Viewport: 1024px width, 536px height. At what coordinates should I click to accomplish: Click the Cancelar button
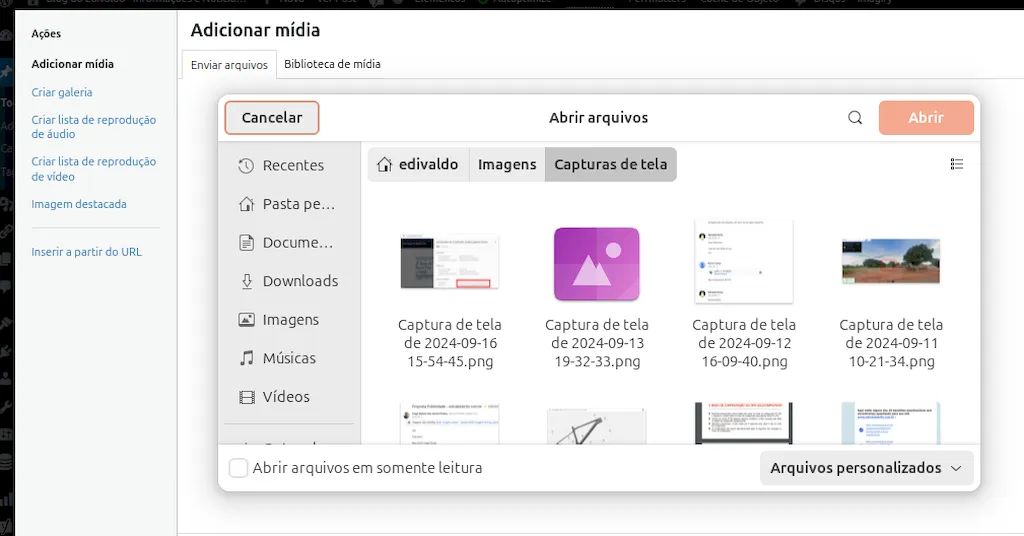pos(272,118)
